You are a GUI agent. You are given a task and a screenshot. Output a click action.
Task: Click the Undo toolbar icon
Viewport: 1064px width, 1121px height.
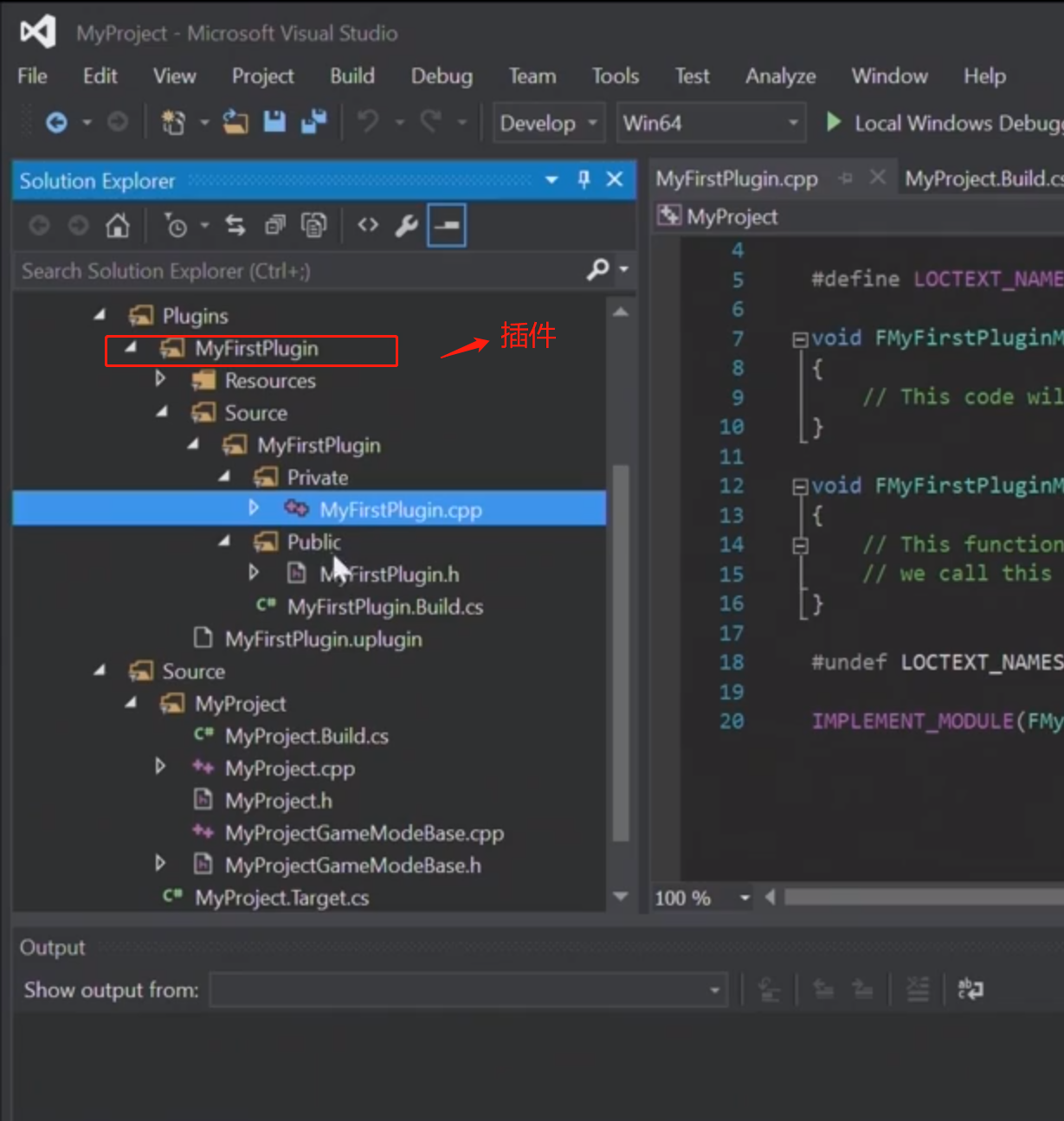point(368,122)
